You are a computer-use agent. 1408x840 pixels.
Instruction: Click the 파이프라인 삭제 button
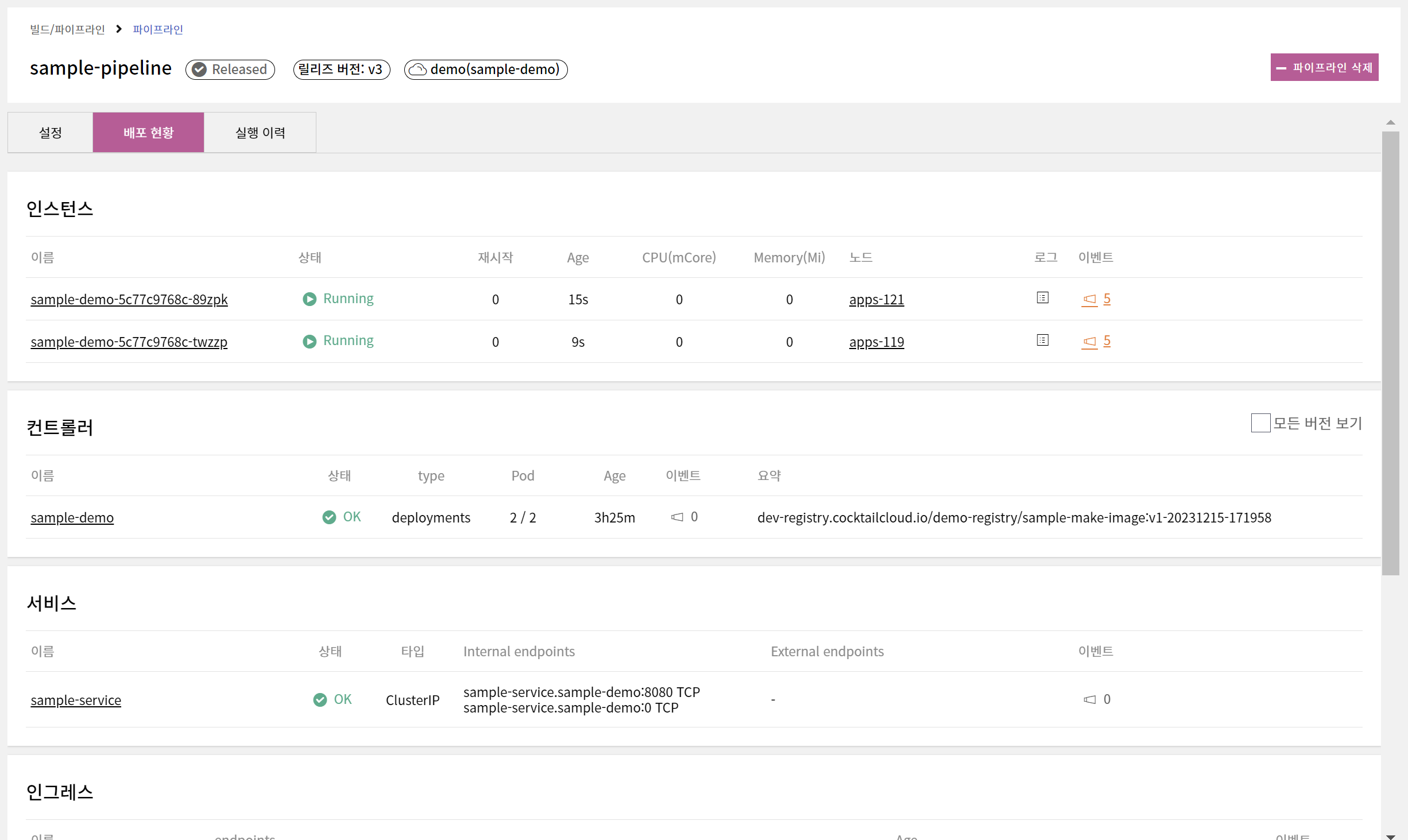coord(1324,67)
